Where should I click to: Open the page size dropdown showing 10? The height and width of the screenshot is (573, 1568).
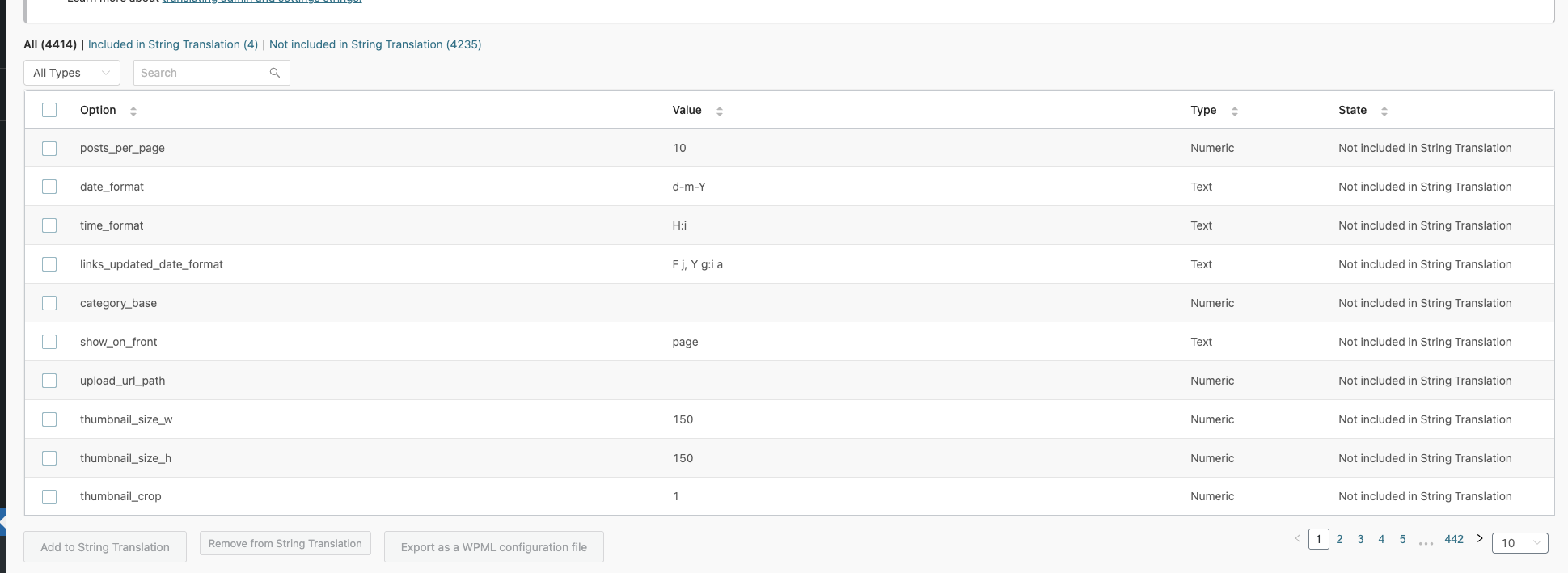[1519, 543]
